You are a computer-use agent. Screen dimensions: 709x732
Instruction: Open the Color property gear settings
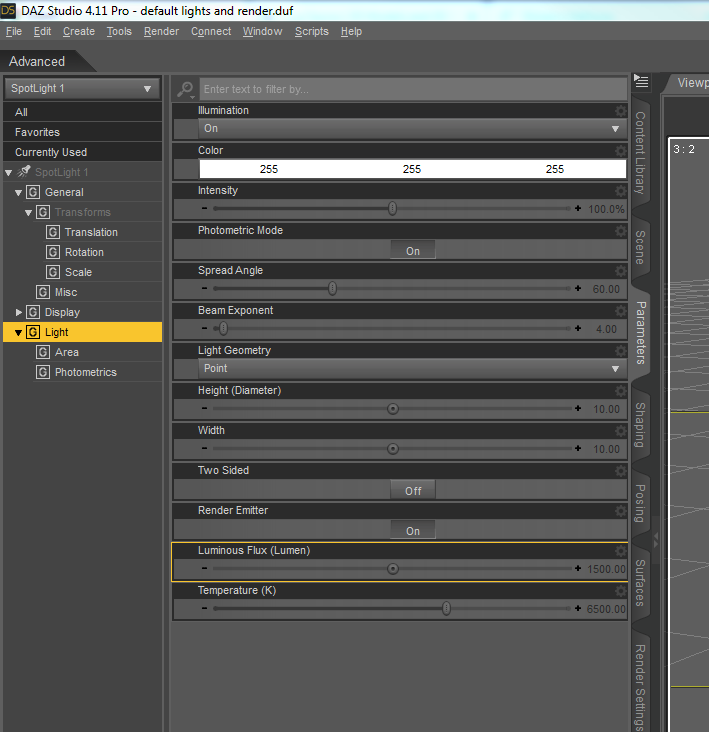(x=620, y=151)
